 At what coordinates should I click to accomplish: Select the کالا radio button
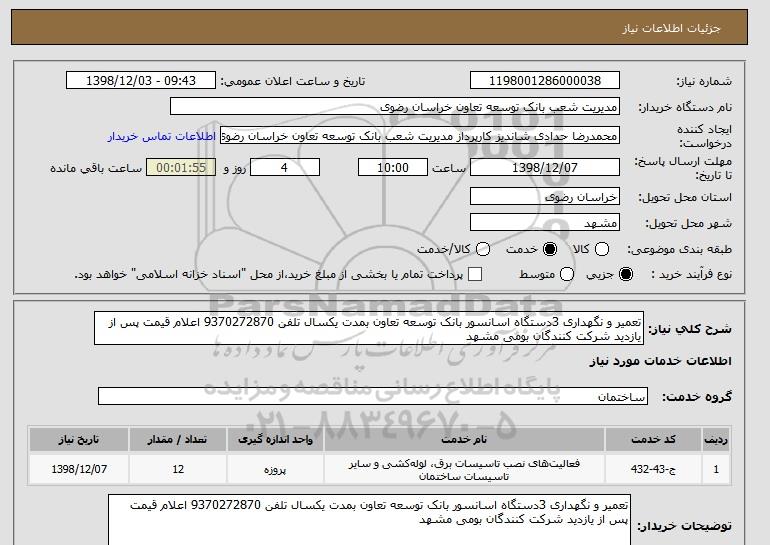(602, 249)
